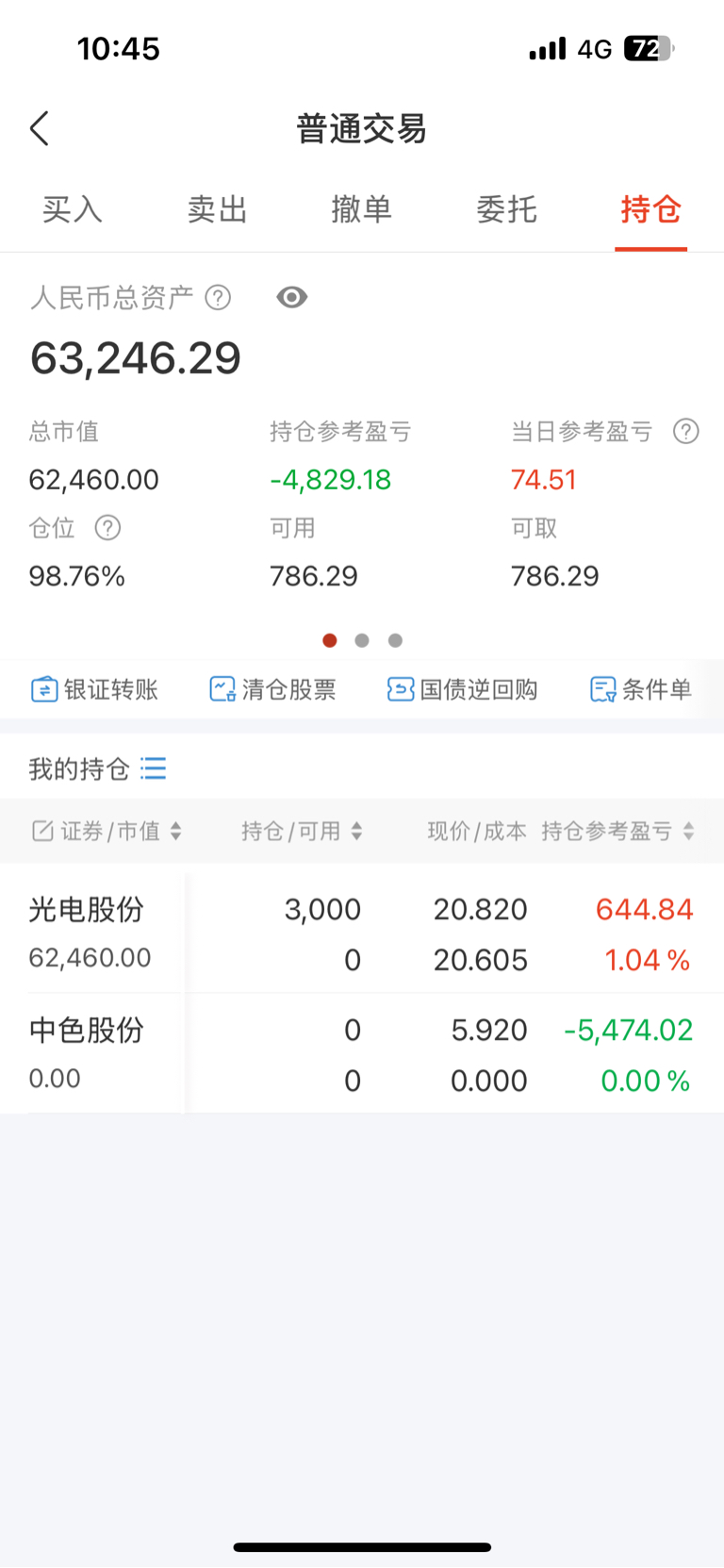
Task: Tap the cellular signal strength icon
Action: (548, 48)
